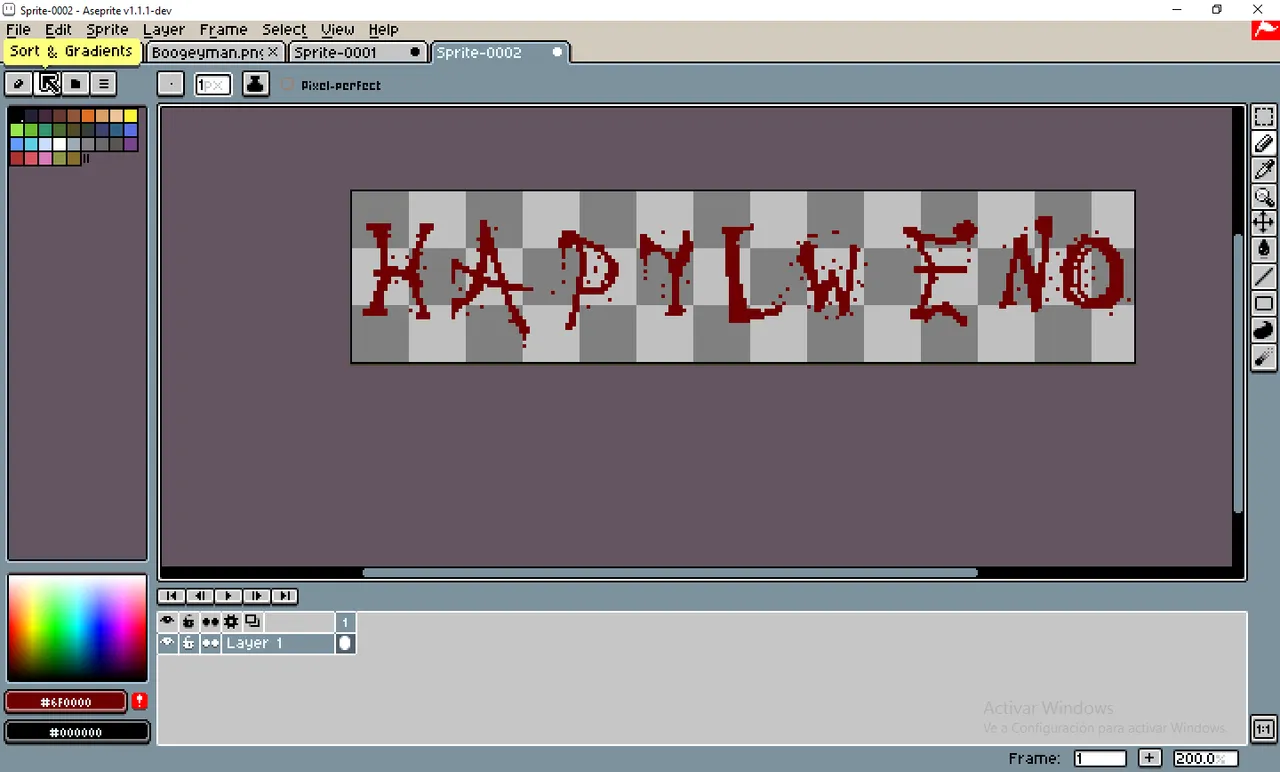Toggle continuous mode in timeline header
Viewport: 1280px width, 772px height.
coord(210,622)
